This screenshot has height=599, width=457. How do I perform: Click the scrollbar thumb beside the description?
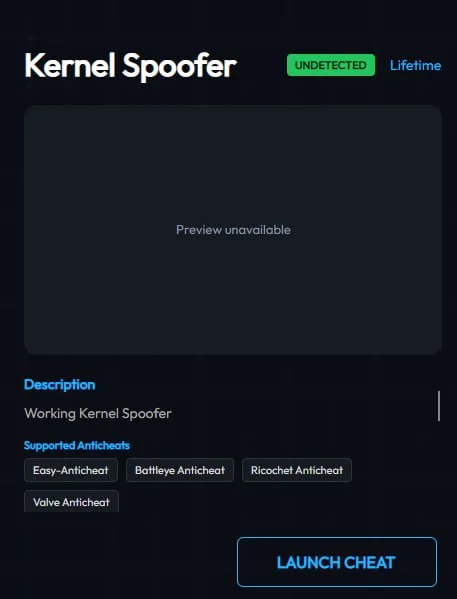pyautogui.click(x=439, y=406)
